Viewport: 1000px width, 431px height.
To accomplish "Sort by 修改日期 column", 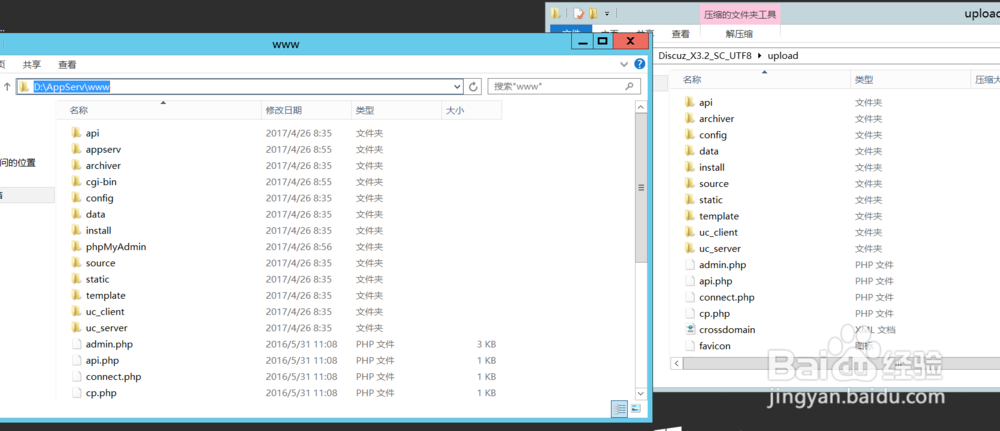I will tap(306, 110).
